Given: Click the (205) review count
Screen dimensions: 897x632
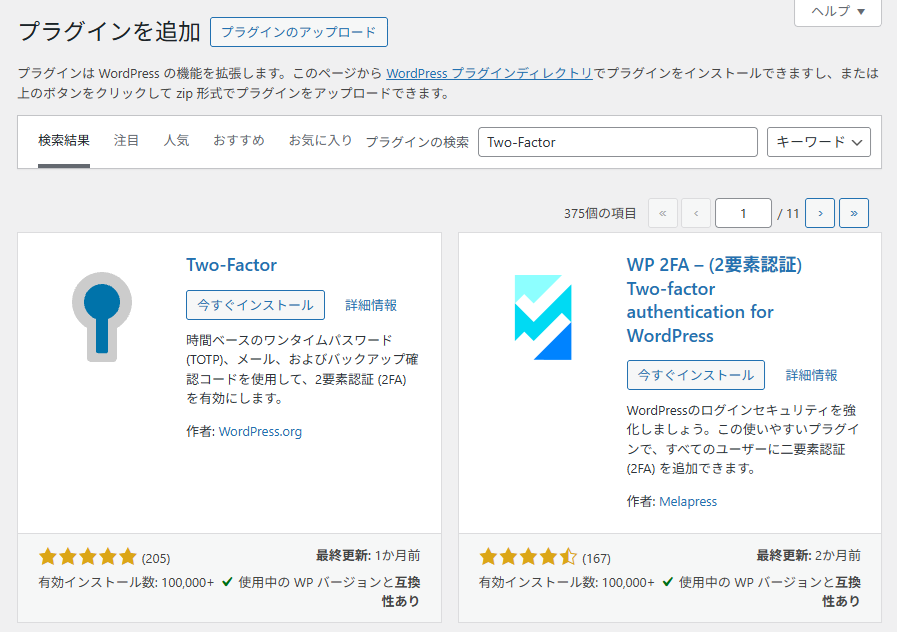Looking at the screenshot, I should [156, 558].
